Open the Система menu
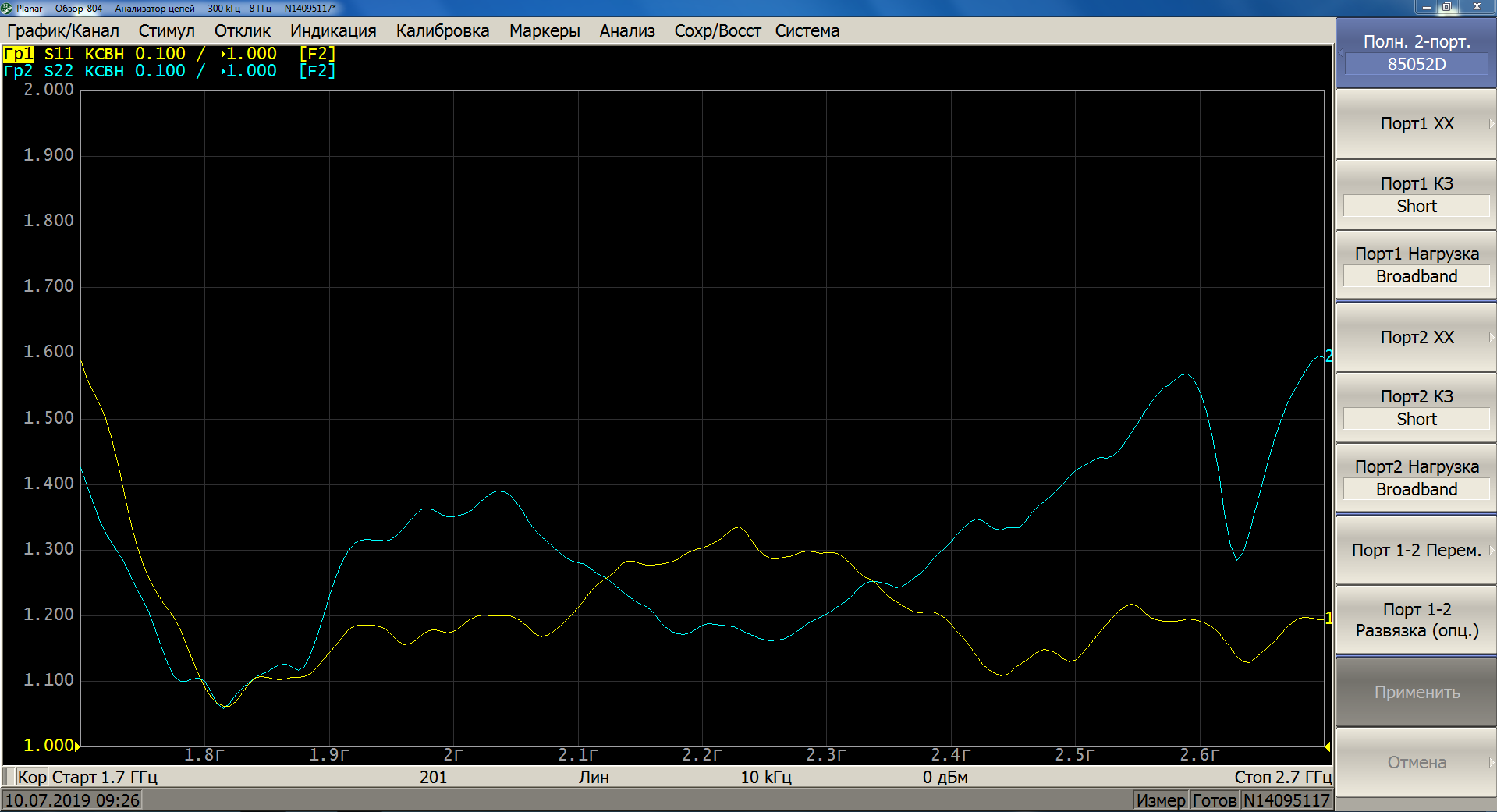The width and height of the screenshot is (1497, 812). point(807,31)
